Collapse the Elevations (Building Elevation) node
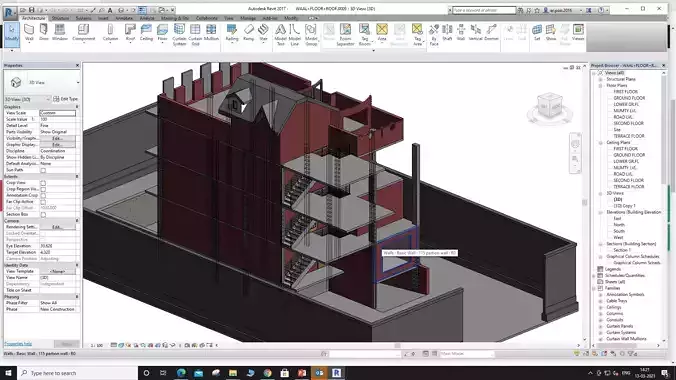 tap(601, 212)
